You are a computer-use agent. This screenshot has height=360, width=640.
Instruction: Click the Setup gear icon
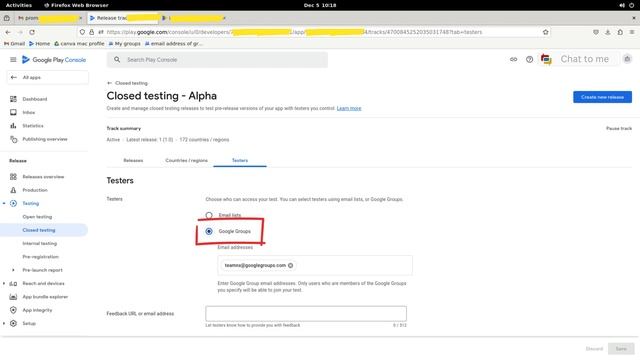pyautogui.click(x=13, y=323)
